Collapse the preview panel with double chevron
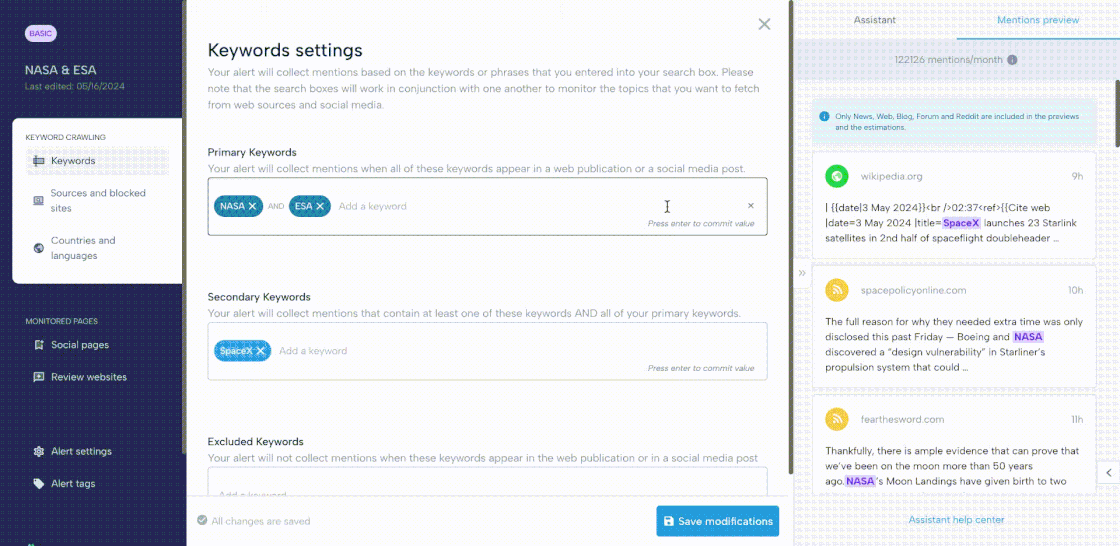This screenshot has width=1120, height=546. coord(802,272)
